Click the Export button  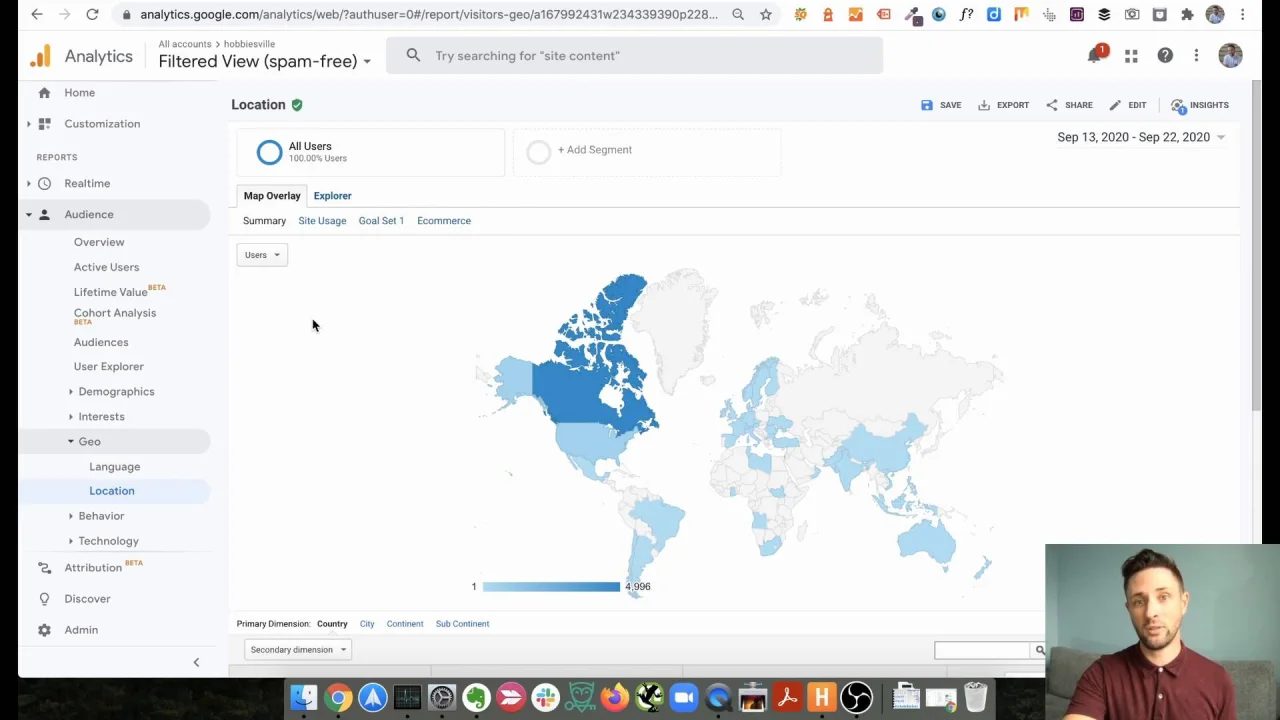(1003, 105)
